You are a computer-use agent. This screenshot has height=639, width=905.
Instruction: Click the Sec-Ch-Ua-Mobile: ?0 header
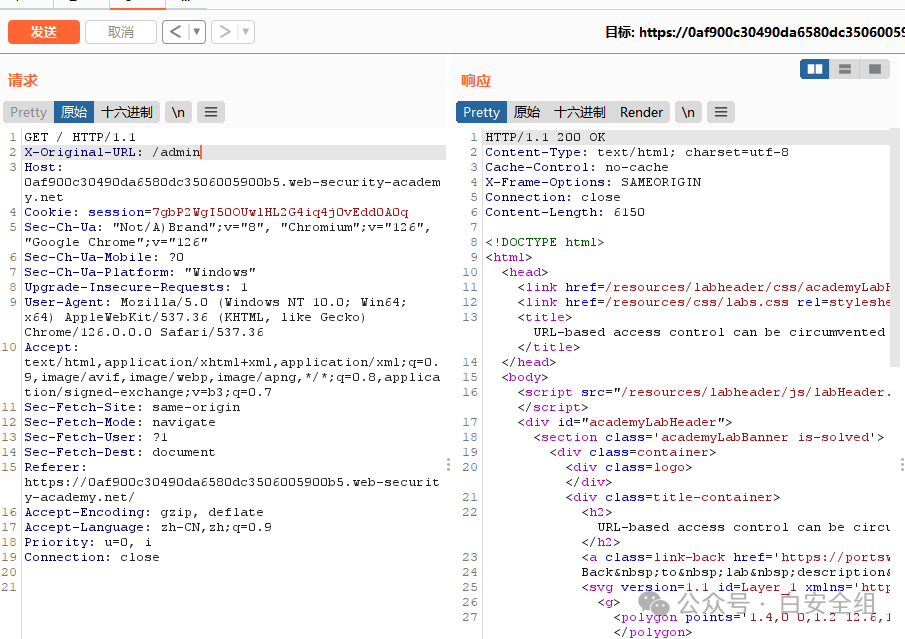pos(104,257)
